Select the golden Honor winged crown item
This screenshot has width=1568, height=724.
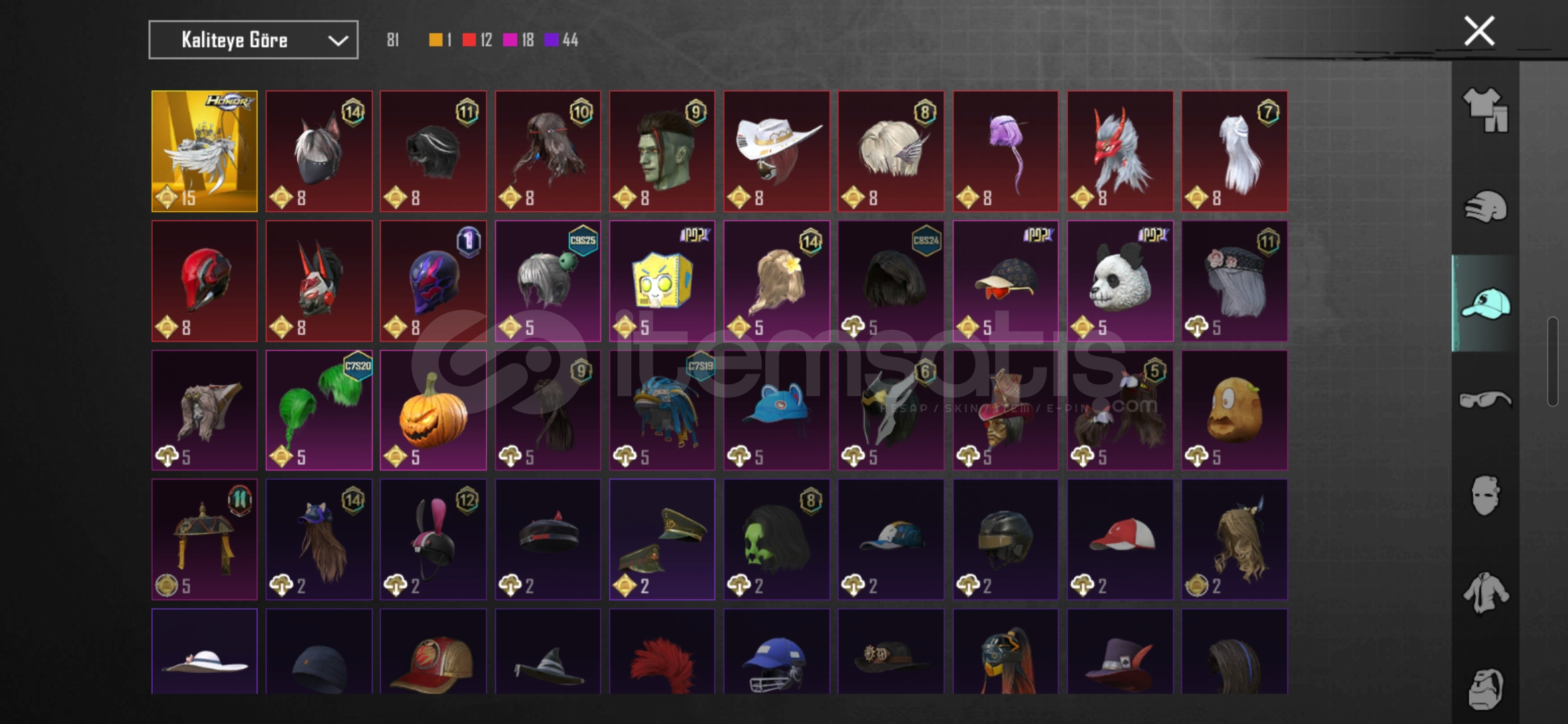204,152
